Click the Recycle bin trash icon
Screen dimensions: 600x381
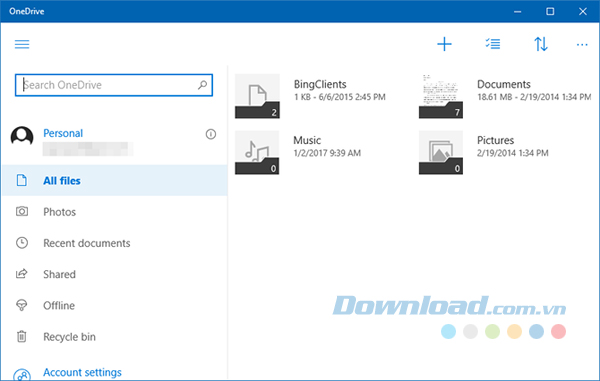(x=22, y=336)
